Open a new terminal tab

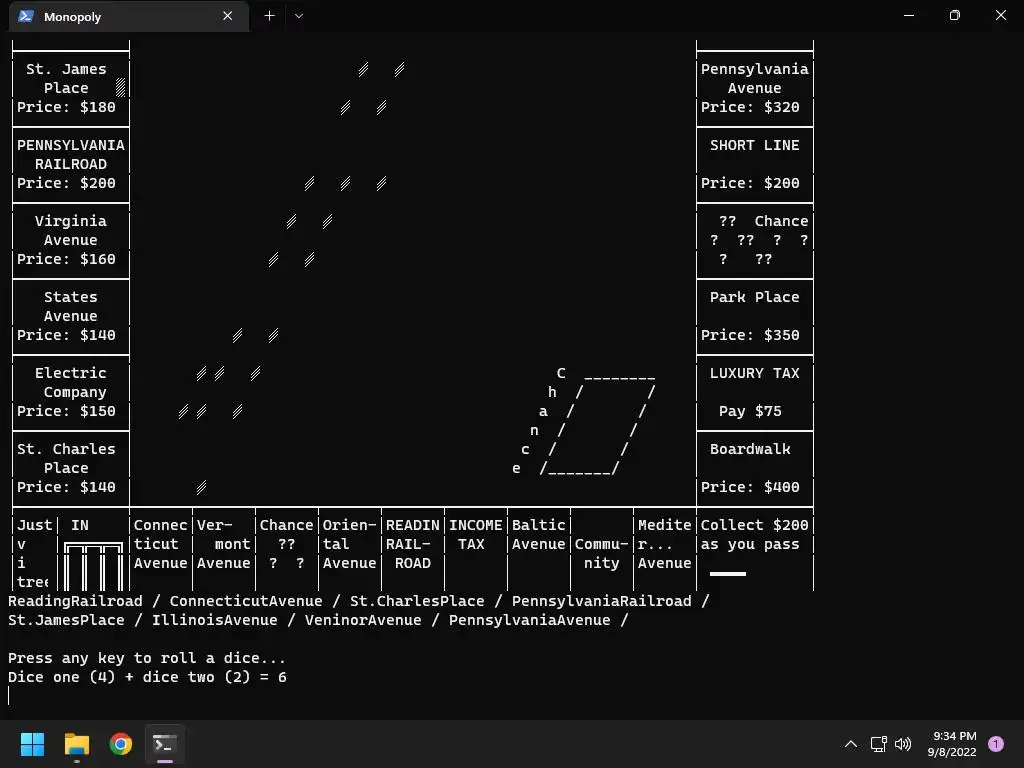pyautogui.click(x=269, y=16)
